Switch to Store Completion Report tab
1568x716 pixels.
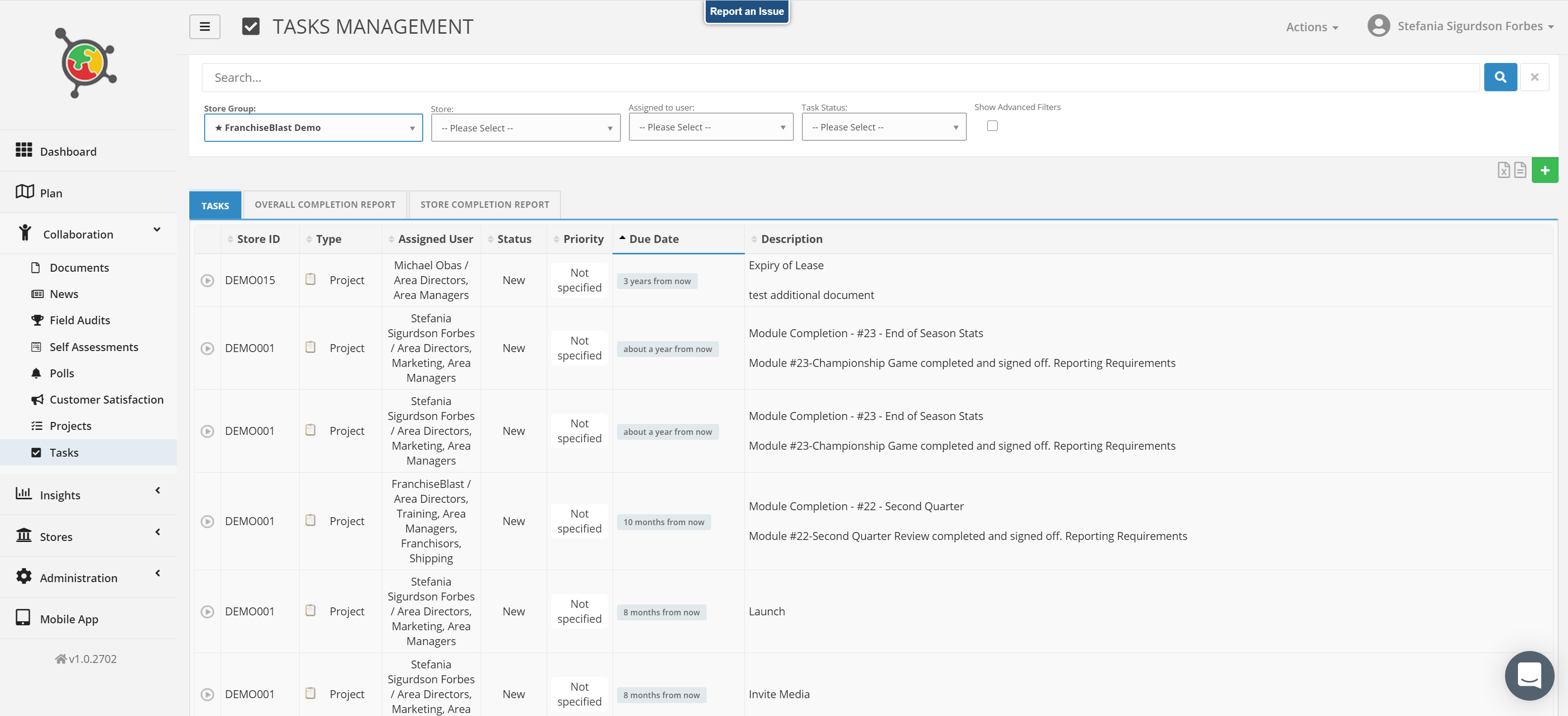pyautogui.click(x=484, y=205)
